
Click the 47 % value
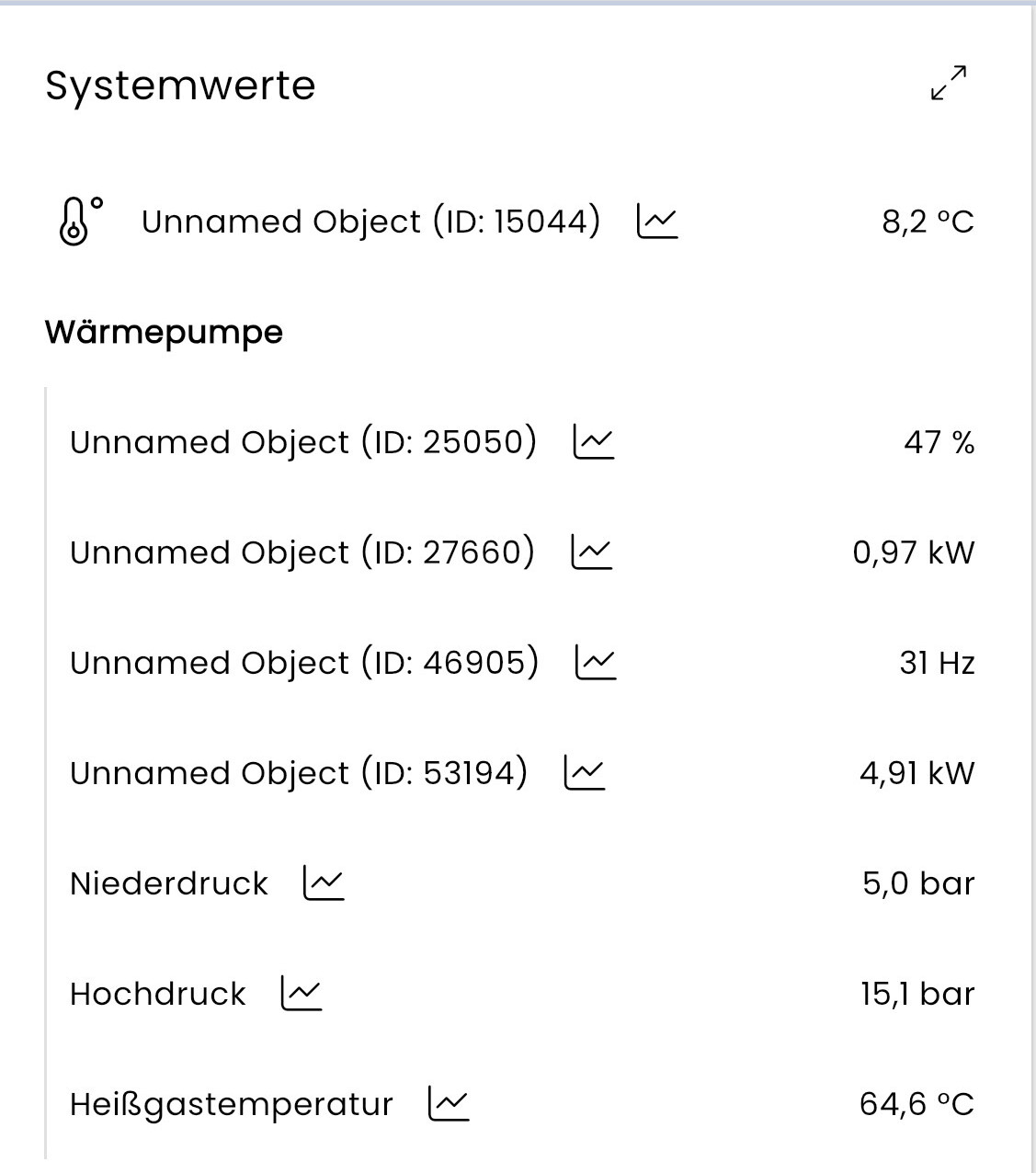click(x=939, y=442)
